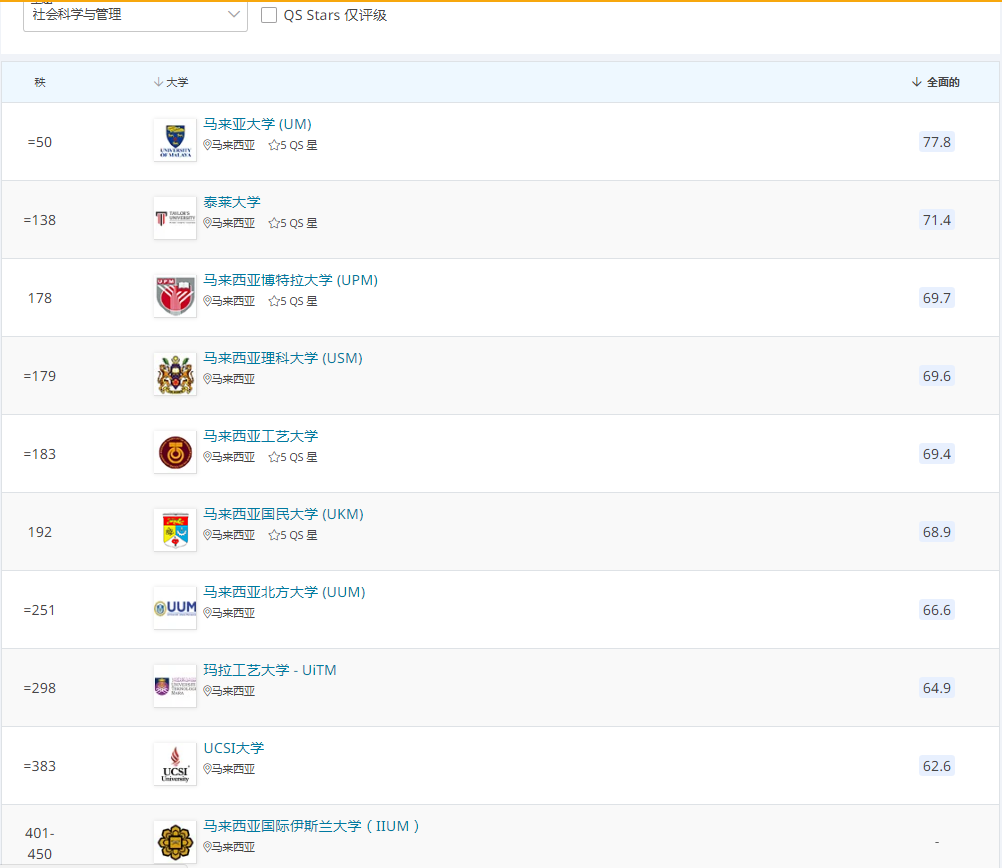The height and width of the screenshot is (868, 1002).
Task: Click the UUM logo thumbnail
Action: point(175,609)
